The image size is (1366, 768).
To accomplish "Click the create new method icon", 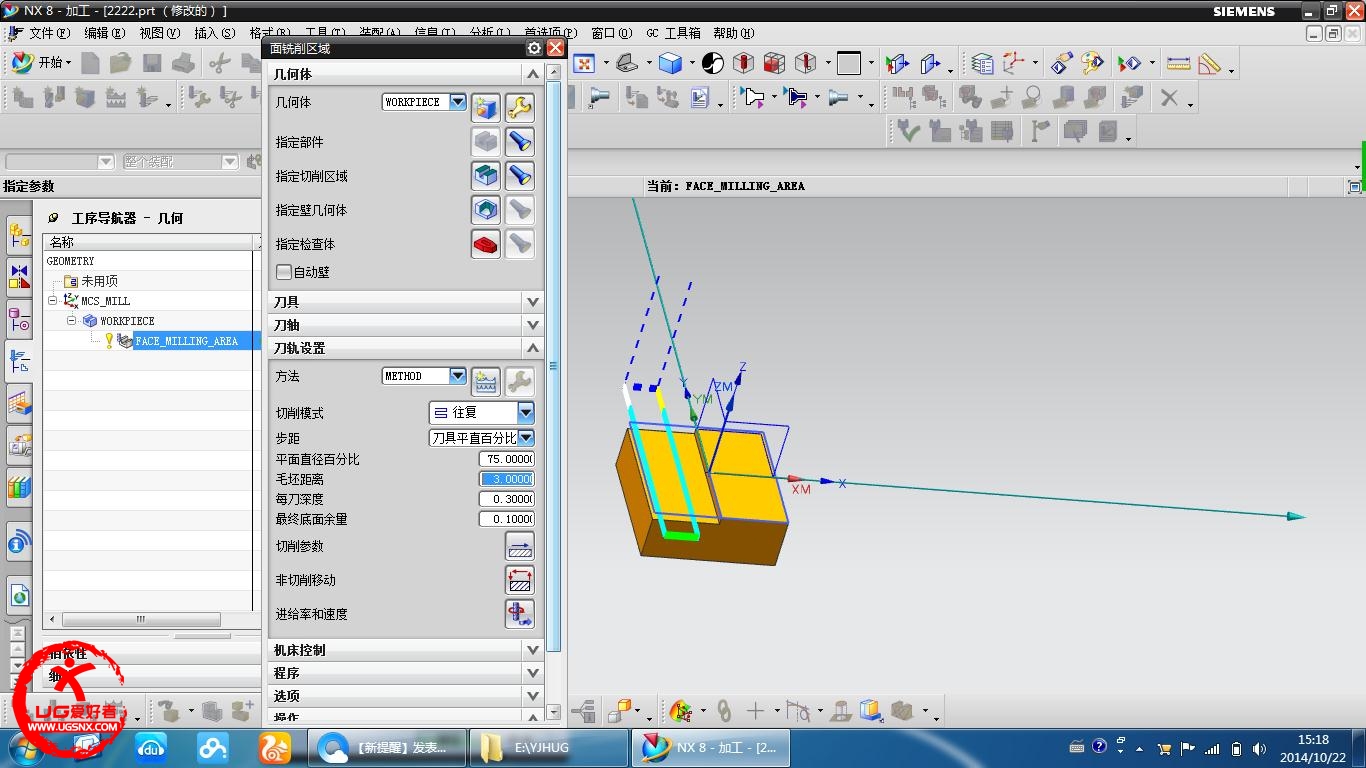I will 486,381.
